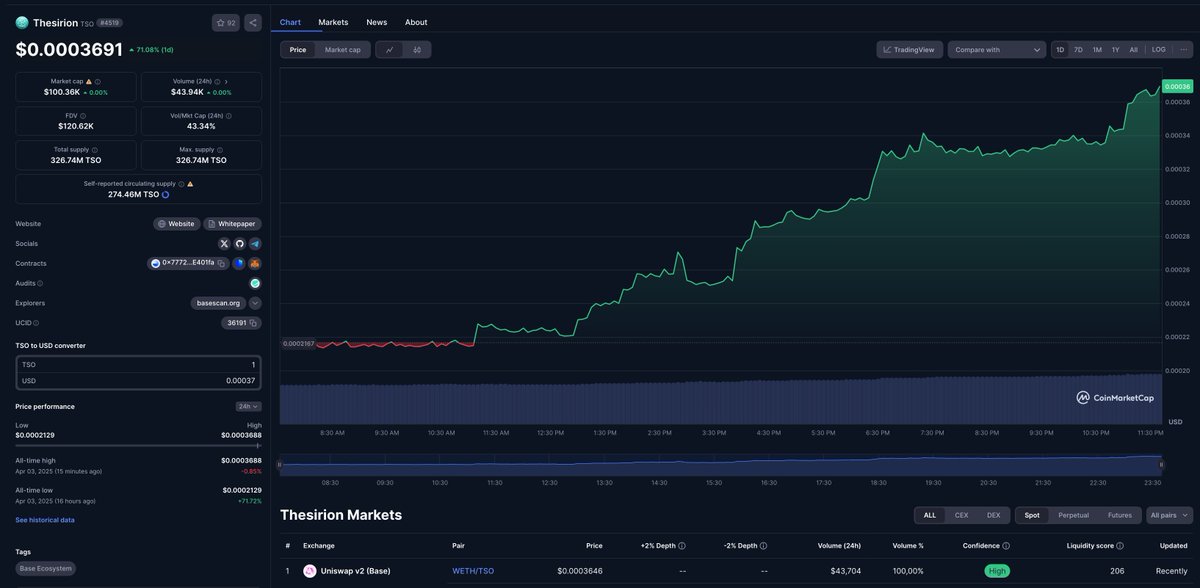This screenshot has height=588, width=1200.
Task: Switch to the About tab
Action: point(416,22)
